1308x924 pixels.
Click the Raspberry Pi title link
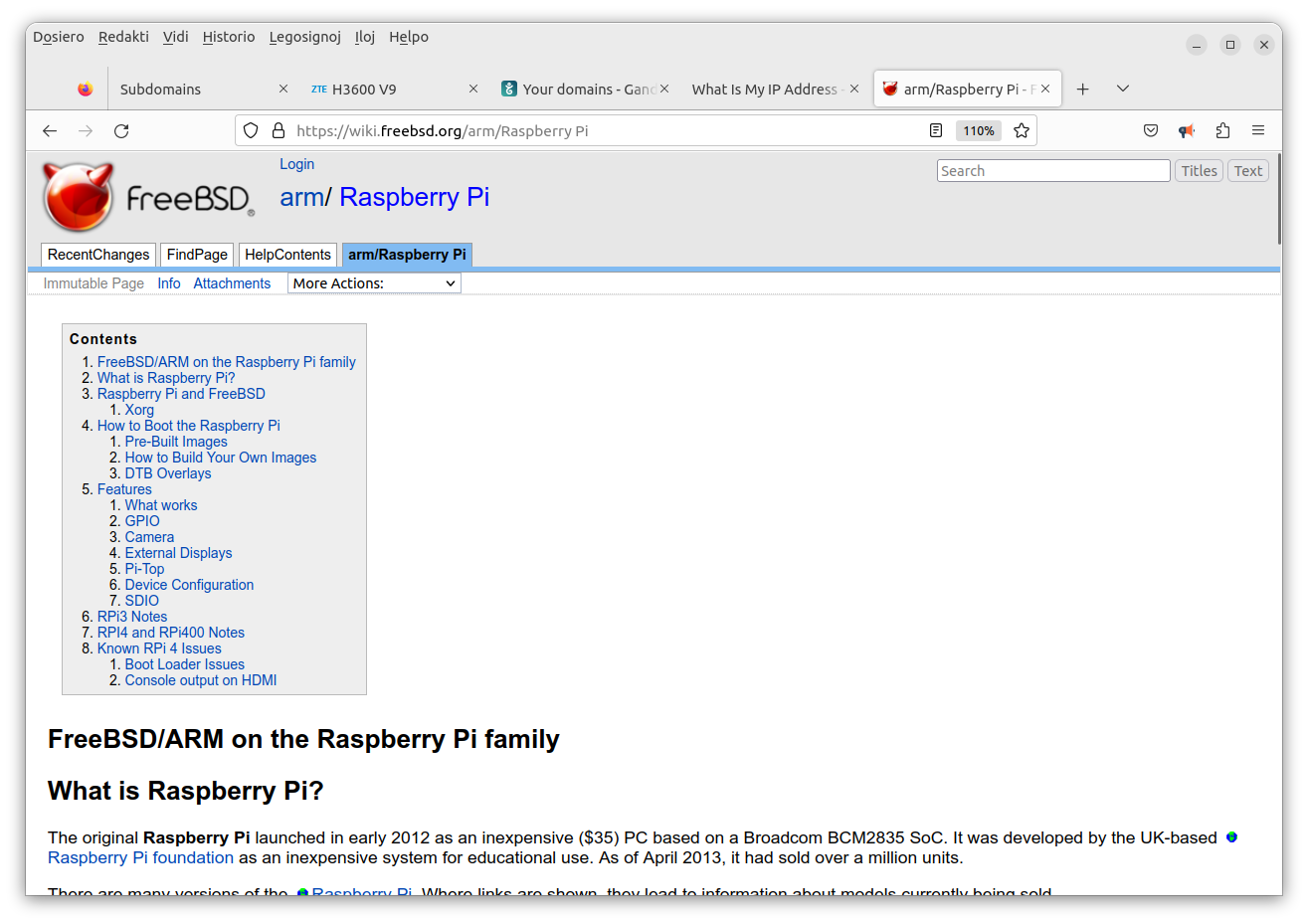(x=414, y=197)
